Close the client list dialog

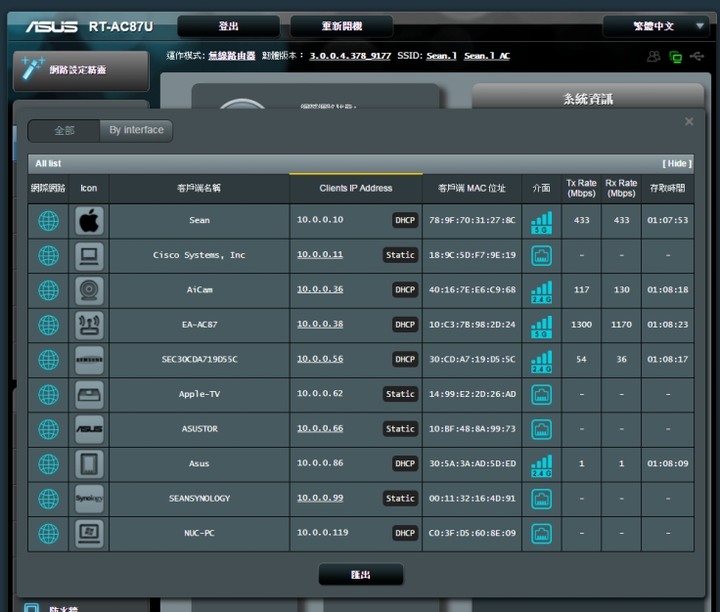(689, 122)
